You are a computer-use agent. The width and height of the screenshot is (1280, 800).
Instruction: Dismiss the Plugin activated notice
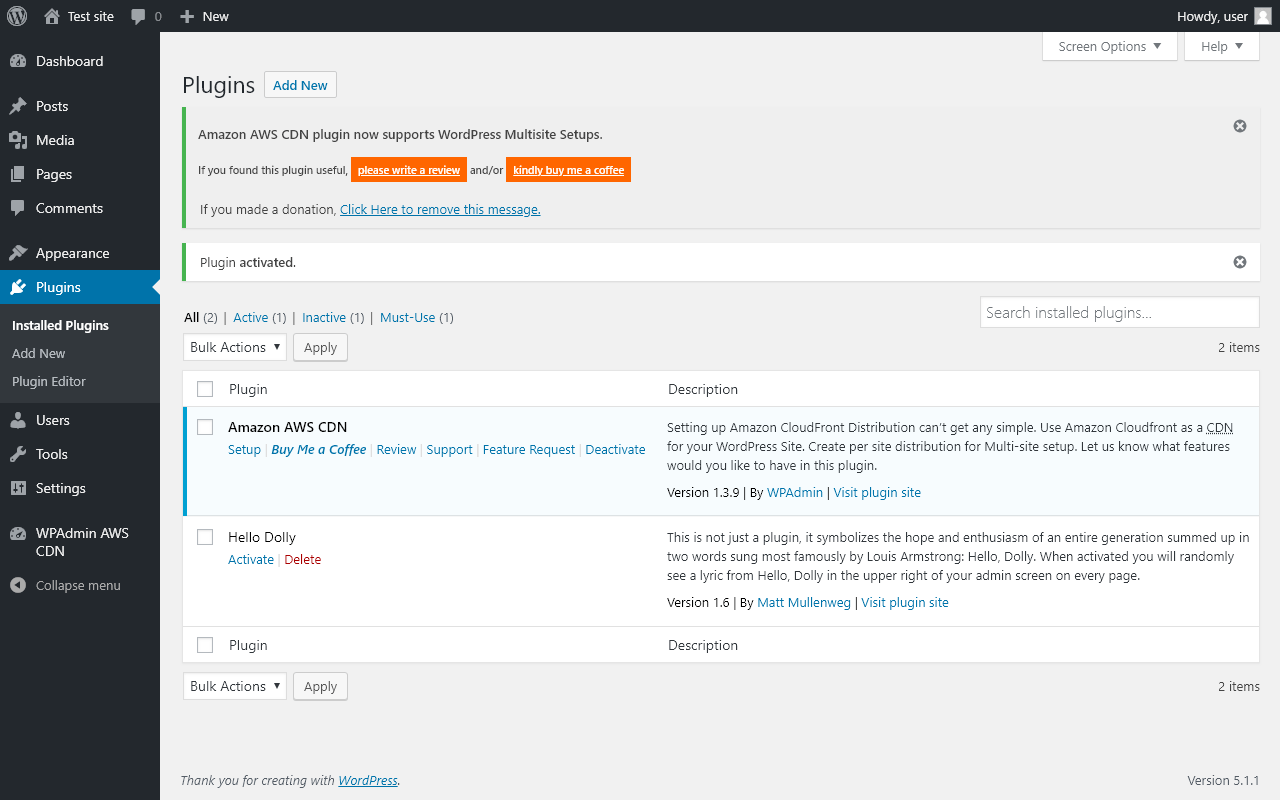pyautogui.click(x=1240, y=262)
